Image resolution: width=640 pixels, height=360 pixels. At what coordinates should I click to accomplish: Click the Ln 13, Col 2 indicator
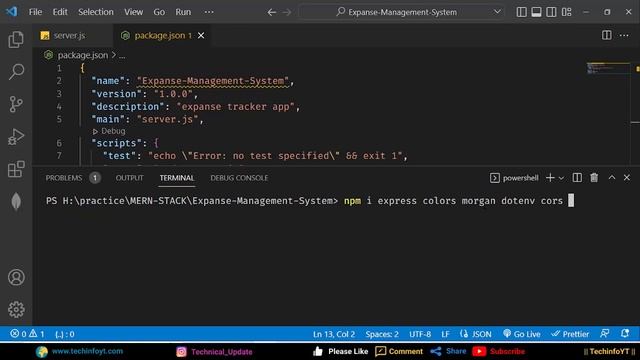point(334,334)
